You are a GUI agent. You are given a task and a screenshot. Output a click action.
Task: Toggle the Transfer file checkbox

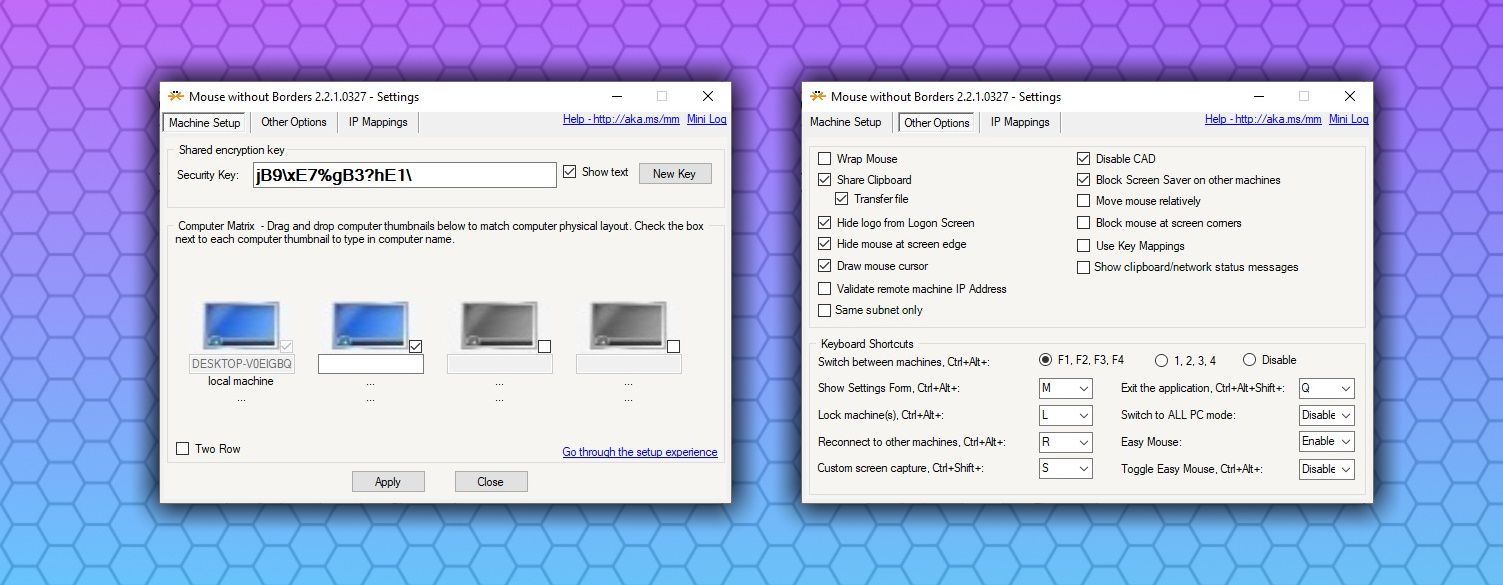(x=842, y=199)
